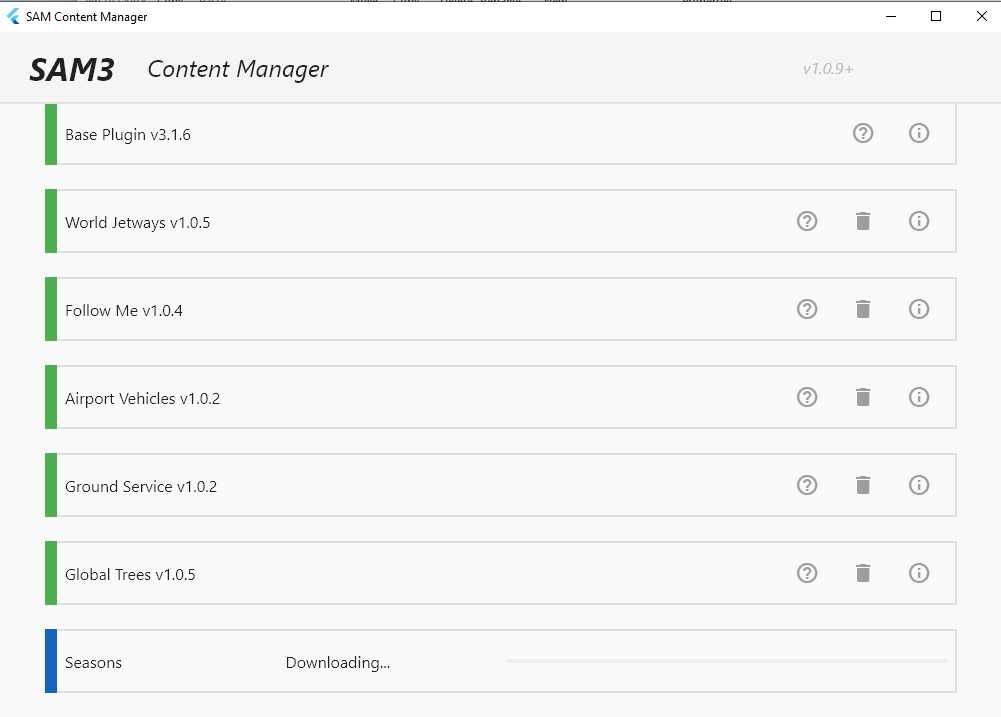Show info for Airport Vehicles

coord(919,397)
